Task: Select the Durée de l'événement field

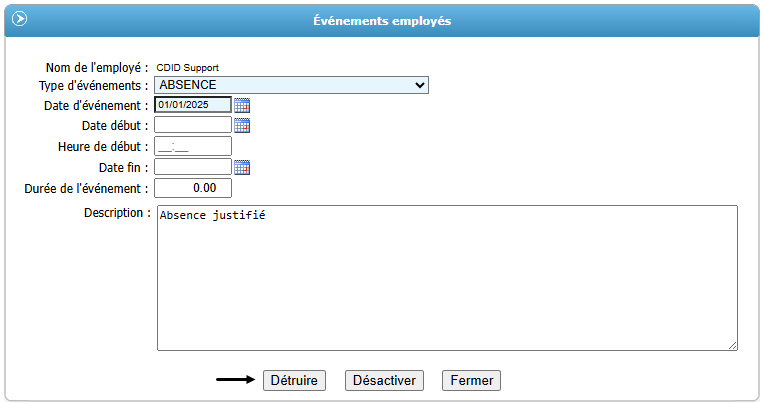Action: coord(193,188)
